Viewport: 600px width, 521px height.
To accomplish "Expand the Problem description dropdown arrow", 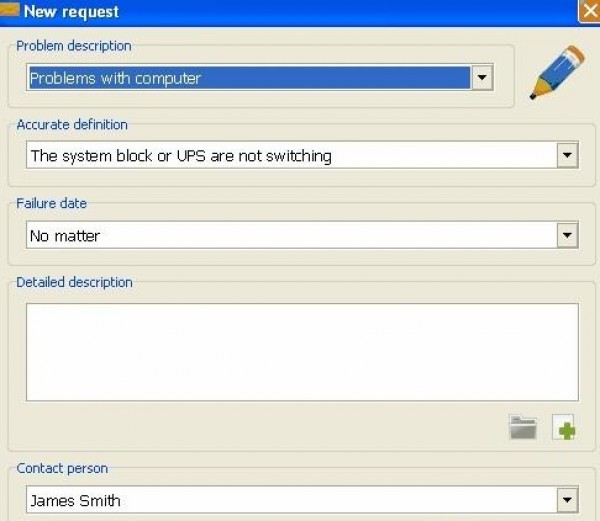I will pos(482,77).
